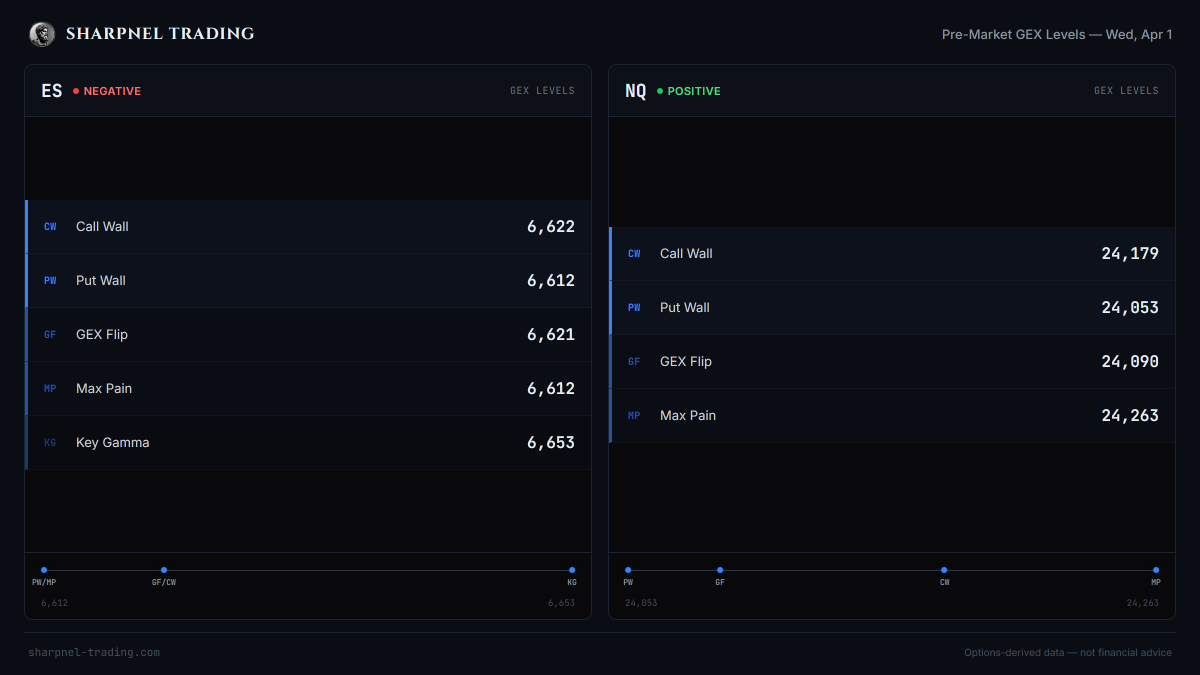Select the NQ panel ticker label

[x=636, y=91]
